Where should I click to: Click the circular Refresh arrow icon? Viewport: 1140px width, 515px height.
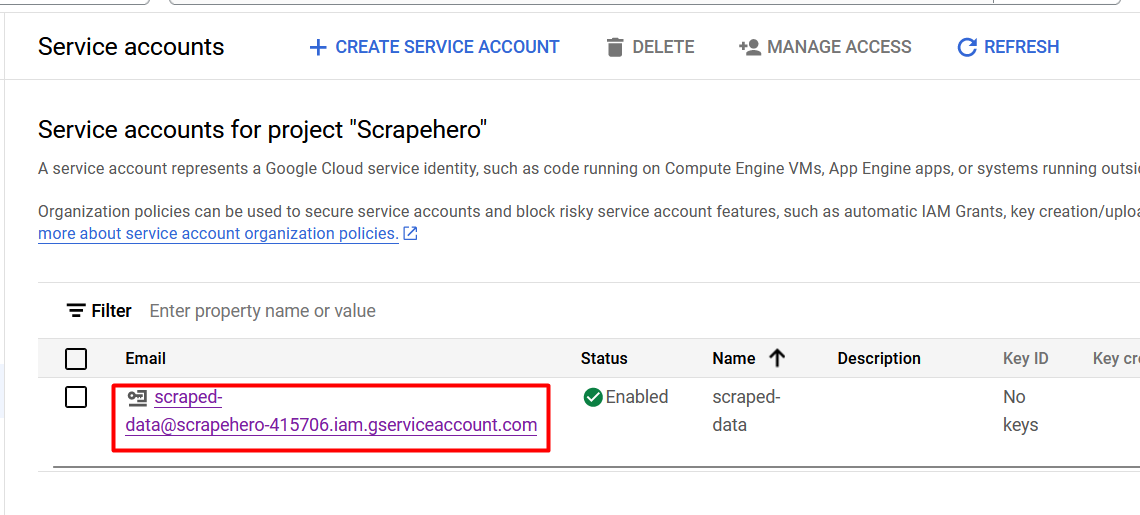[x=967, y=47]
